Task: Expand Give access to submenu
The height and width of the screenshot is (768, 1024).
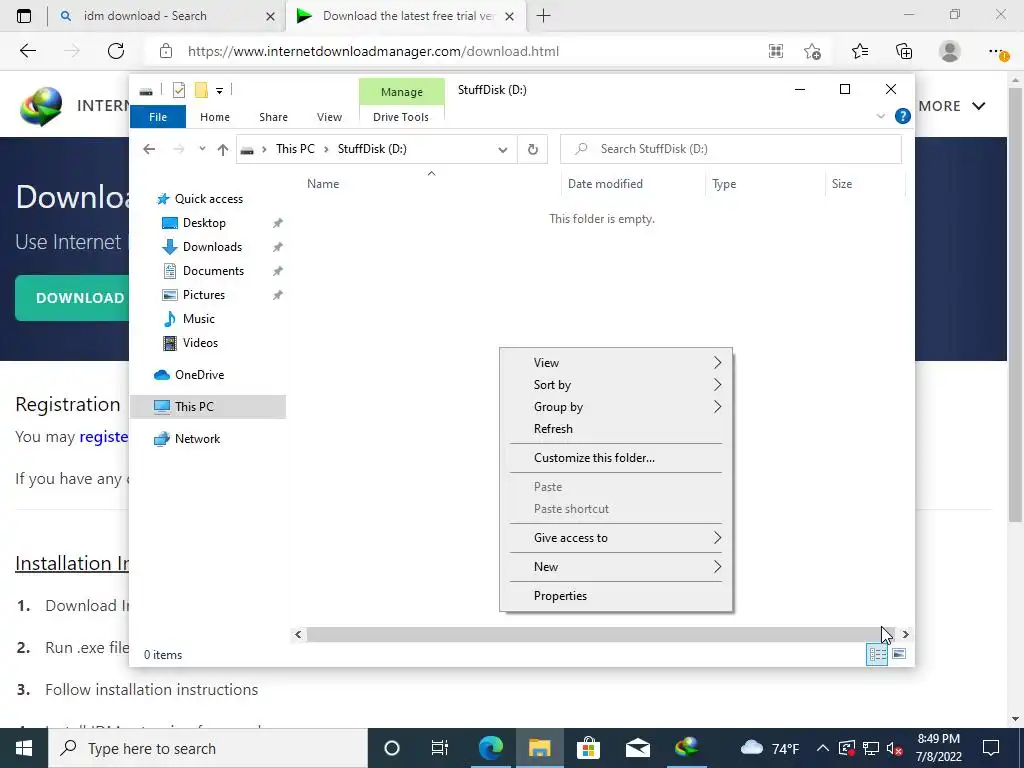Action: (616, 538)
